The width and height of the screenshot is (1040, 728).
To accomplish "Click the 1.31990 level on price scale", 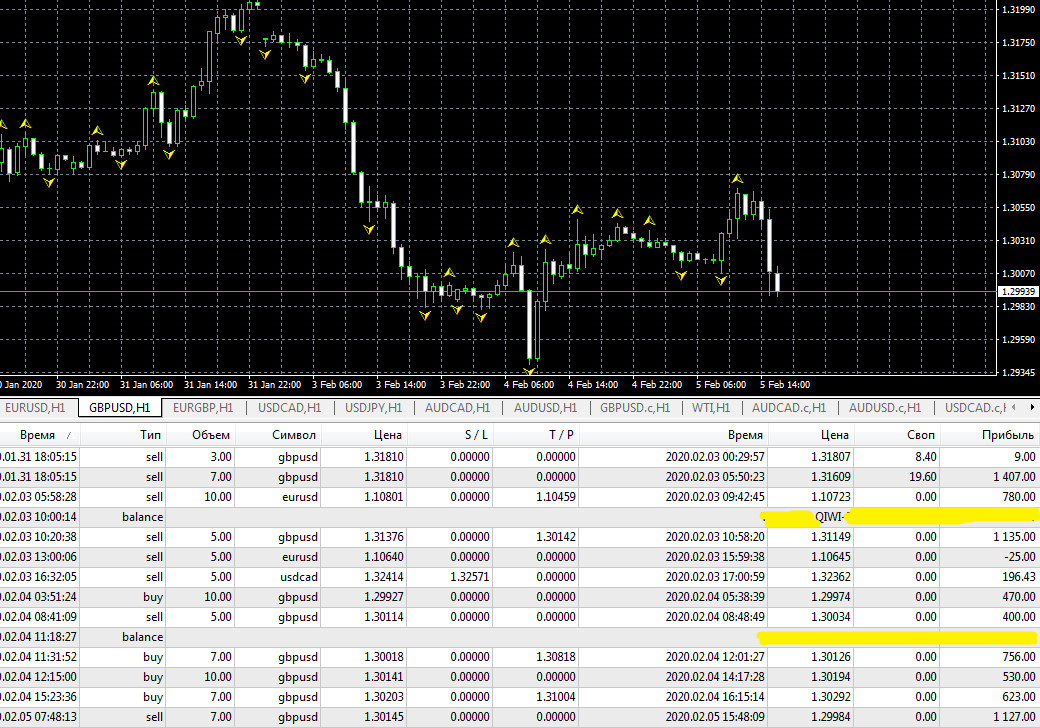I will tap(1017, 10).
